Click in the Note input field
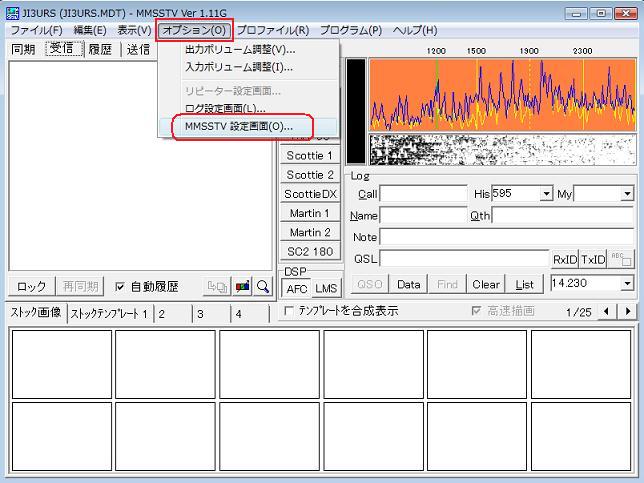This screenshot has width=644, height=483. 507,237
